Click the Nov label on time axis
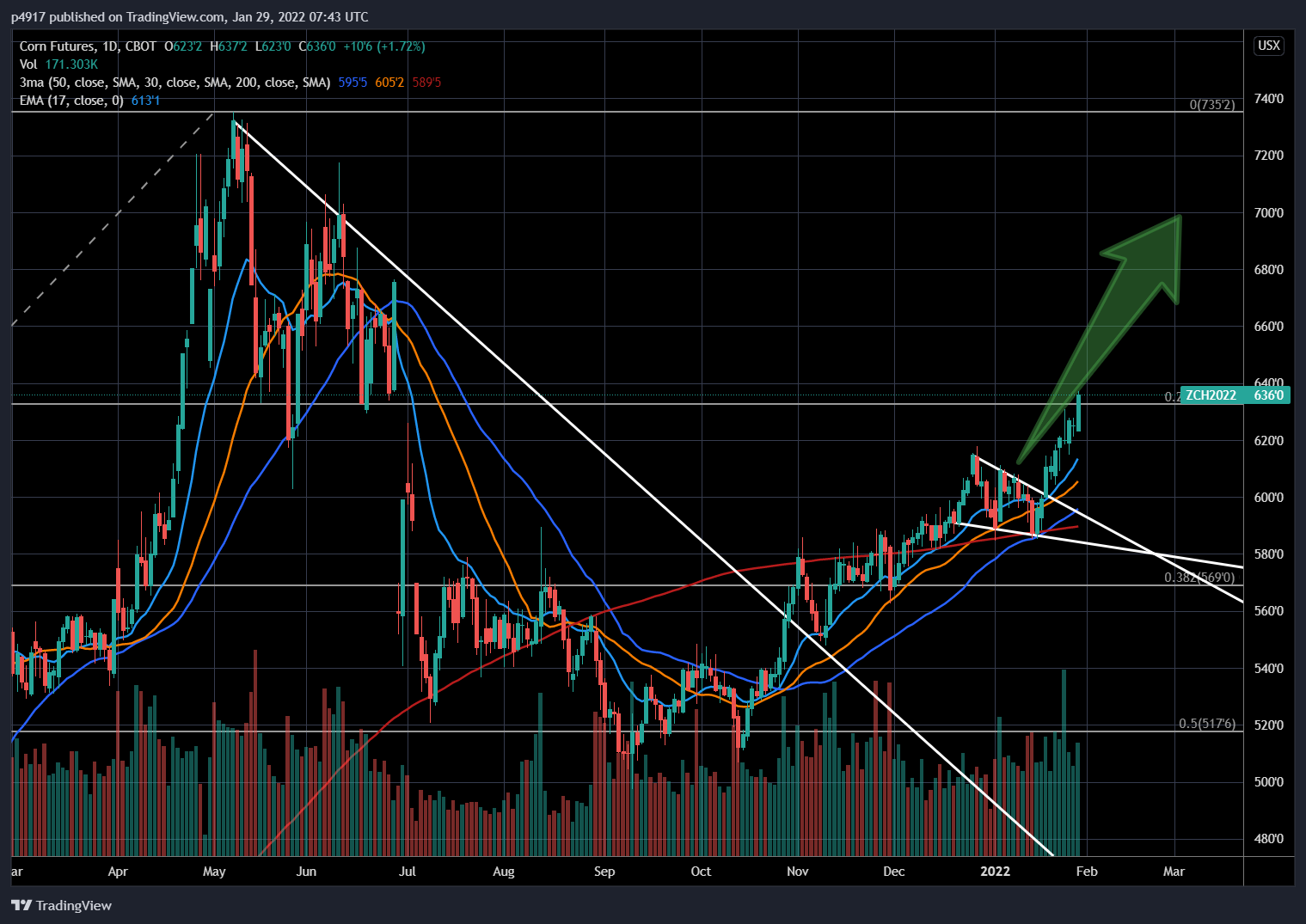The height and width of the screenshot is (924, 1306). point(798,872)
